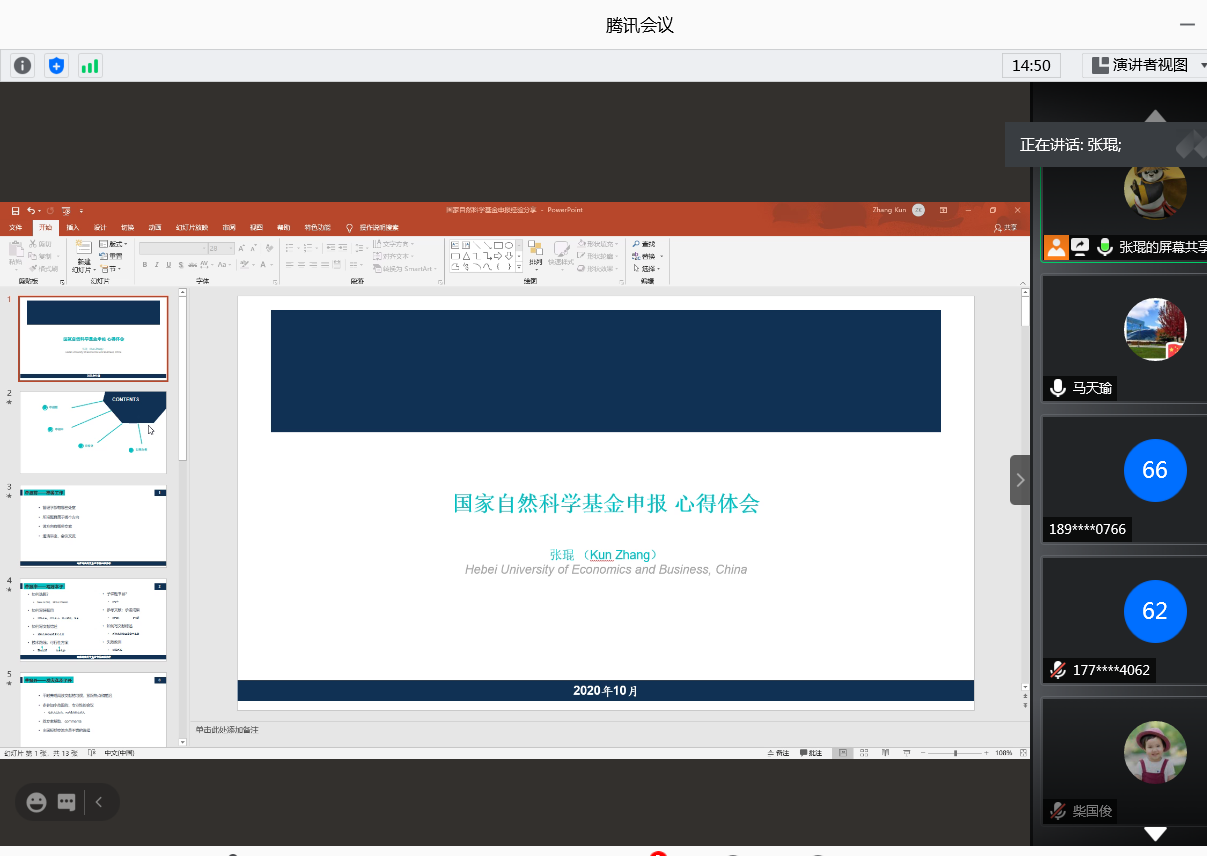Image resolution: width=1207 pixels, height=856 pixels.
Task: Click muted microphone icon for 177****4062
Action: (1057, 670)
